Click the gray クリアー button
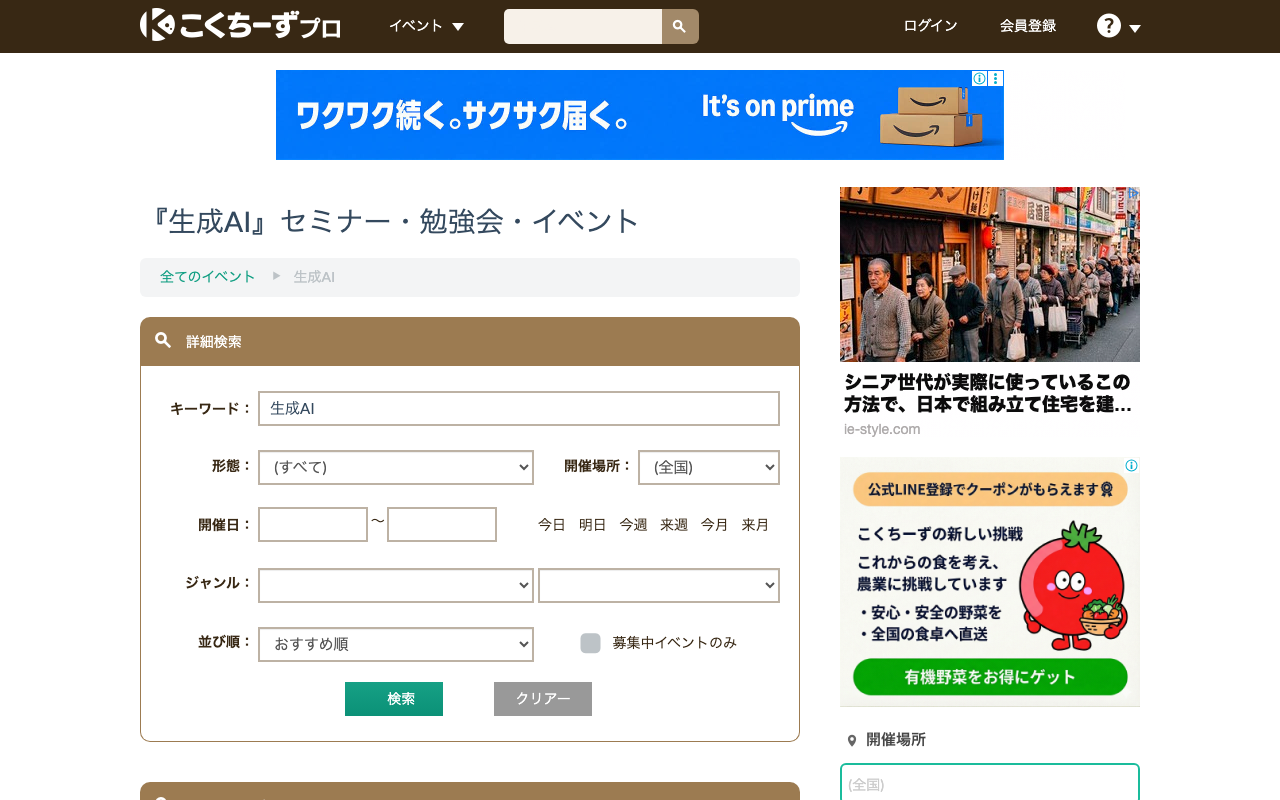1280x800 pixels. coord(543,699)
